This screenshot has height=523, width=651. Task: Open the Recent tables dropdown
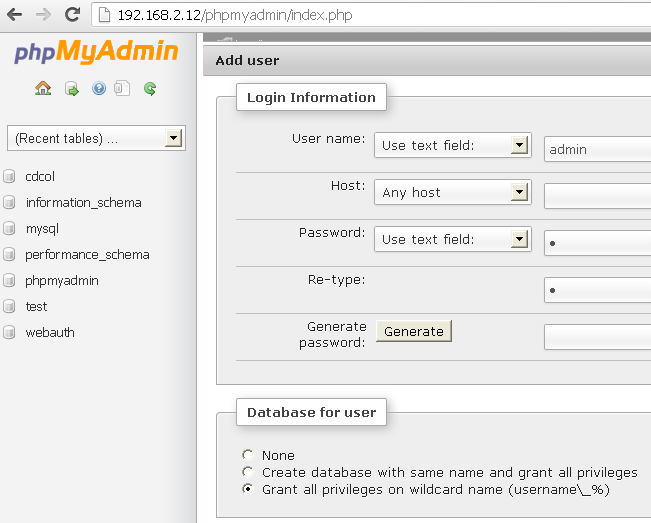[x=96, y=138]
